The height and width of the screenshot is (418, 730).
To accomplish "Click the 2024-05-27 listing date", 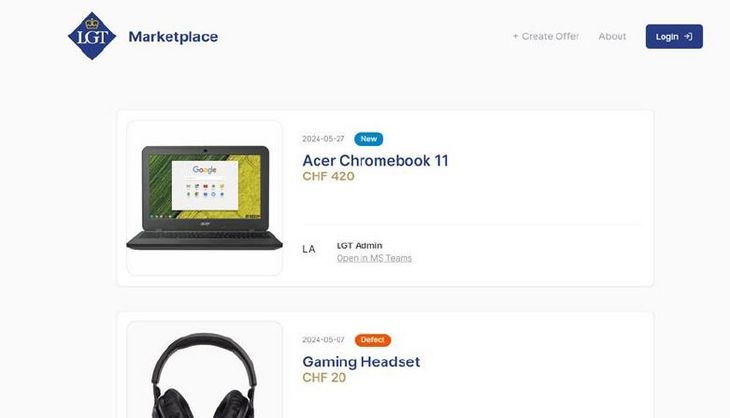I will click(323, 139).
